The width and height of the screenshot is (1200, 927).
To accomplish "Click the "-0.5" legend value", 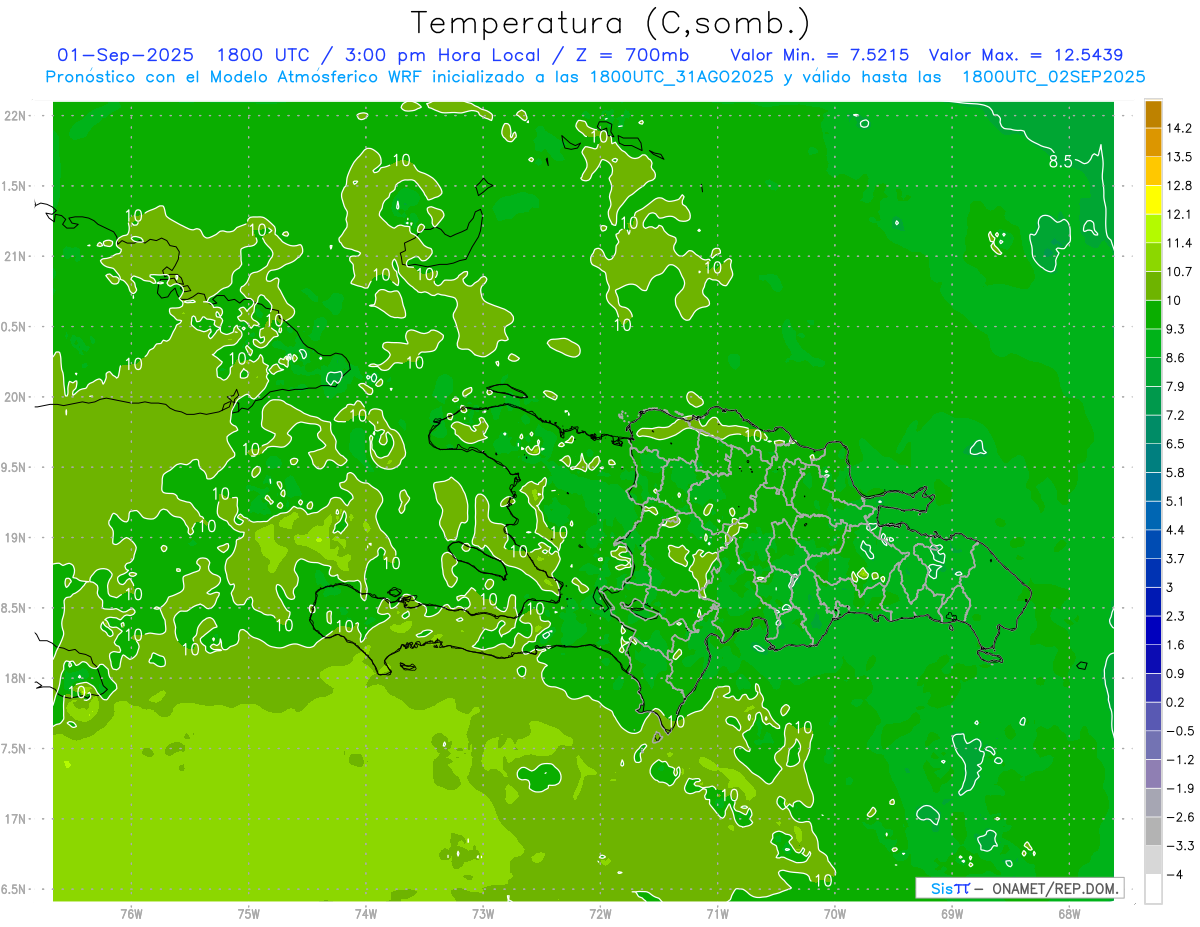I will coord(1180,731).
